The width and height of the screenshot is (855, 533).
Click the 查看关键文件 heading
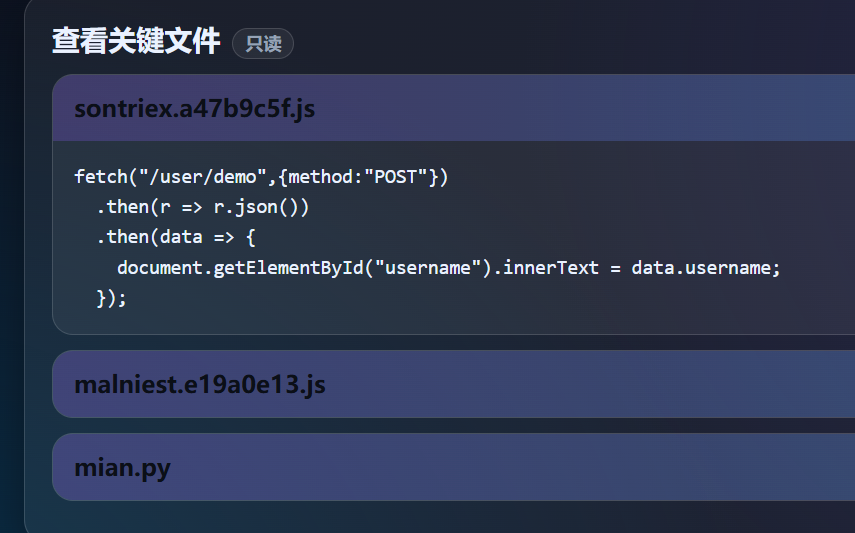pyautogui.click(x=136, y=42)
